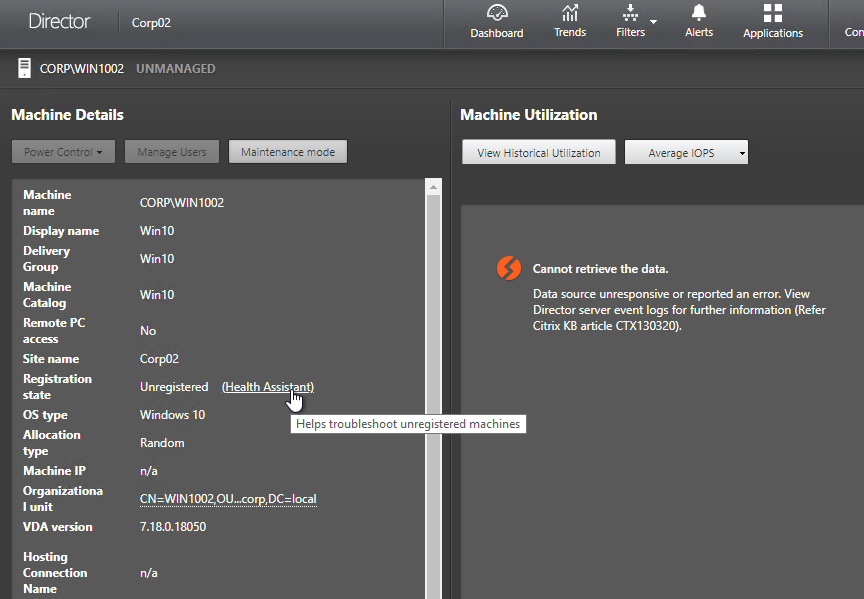864x599 pixels.
Task: Click the Unregistered registration state value
Action: coord(174,387)
